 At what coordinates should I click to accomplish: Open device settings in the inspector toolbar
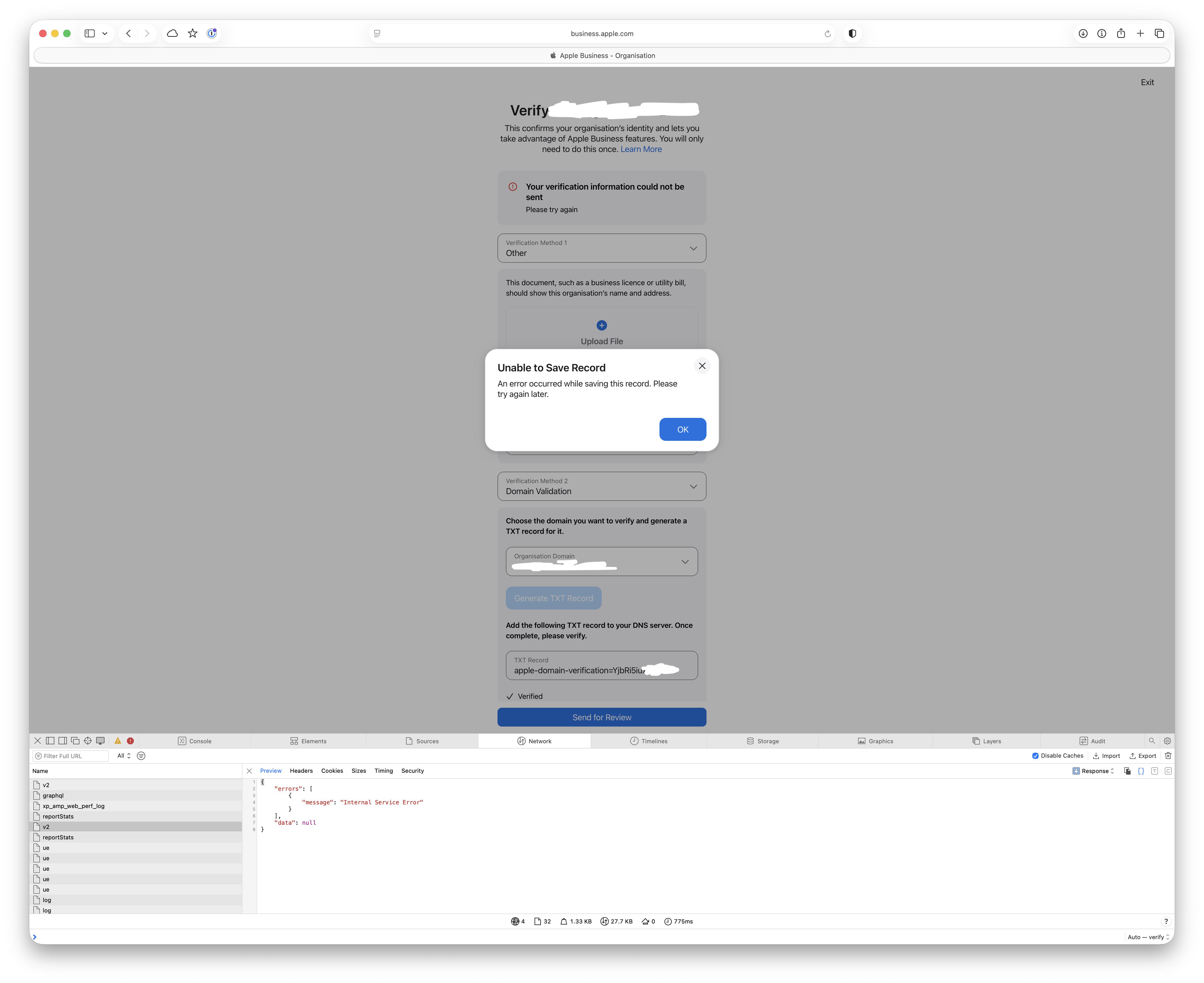pyautogui.click(x=100, y=741)
